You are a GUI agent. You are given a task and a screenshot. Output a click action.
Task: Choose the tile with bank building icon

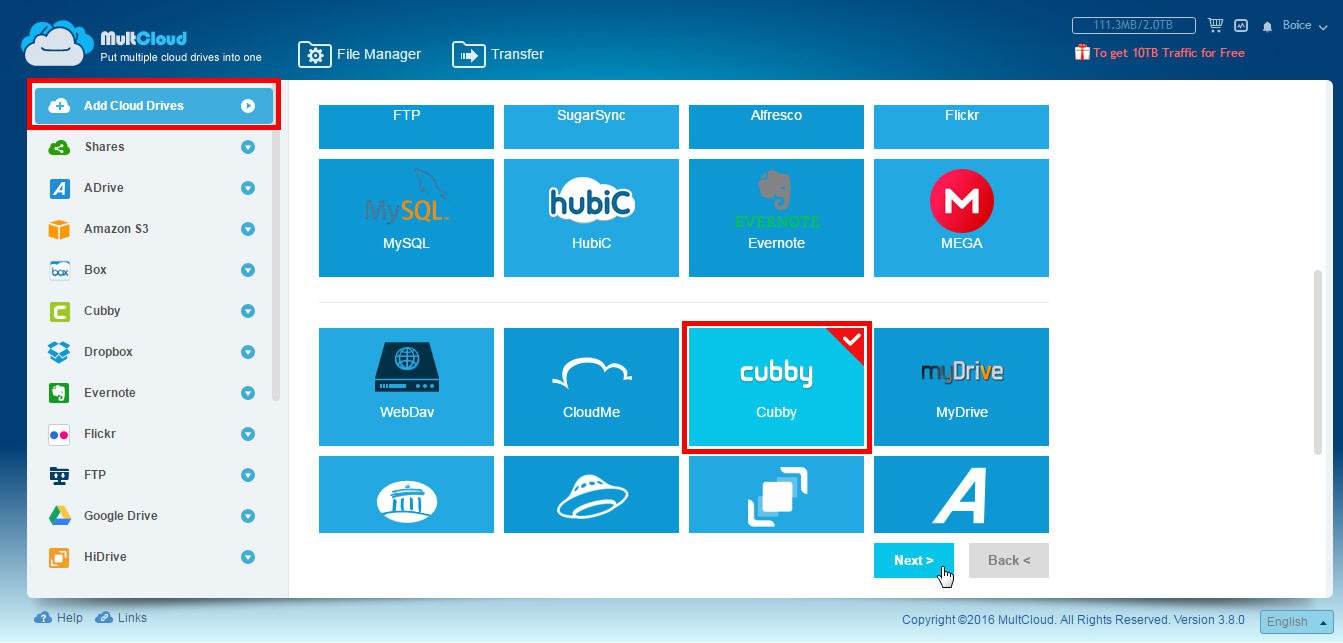406,494
